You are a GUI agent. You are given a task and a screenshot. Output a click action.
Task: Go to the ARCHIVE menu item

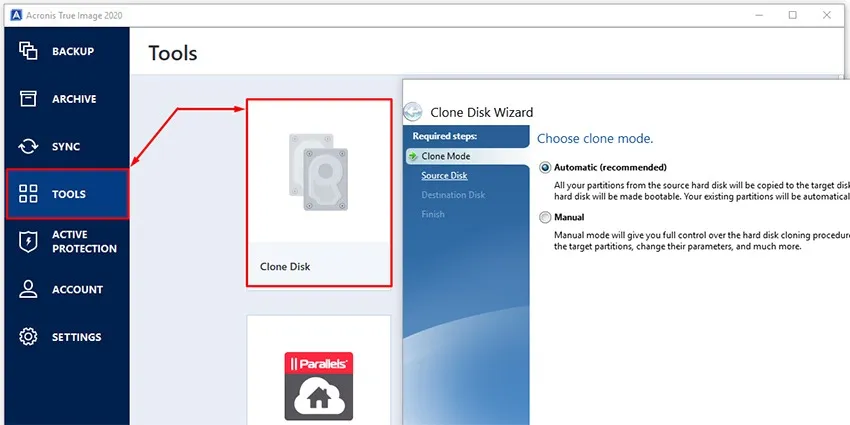74,99
